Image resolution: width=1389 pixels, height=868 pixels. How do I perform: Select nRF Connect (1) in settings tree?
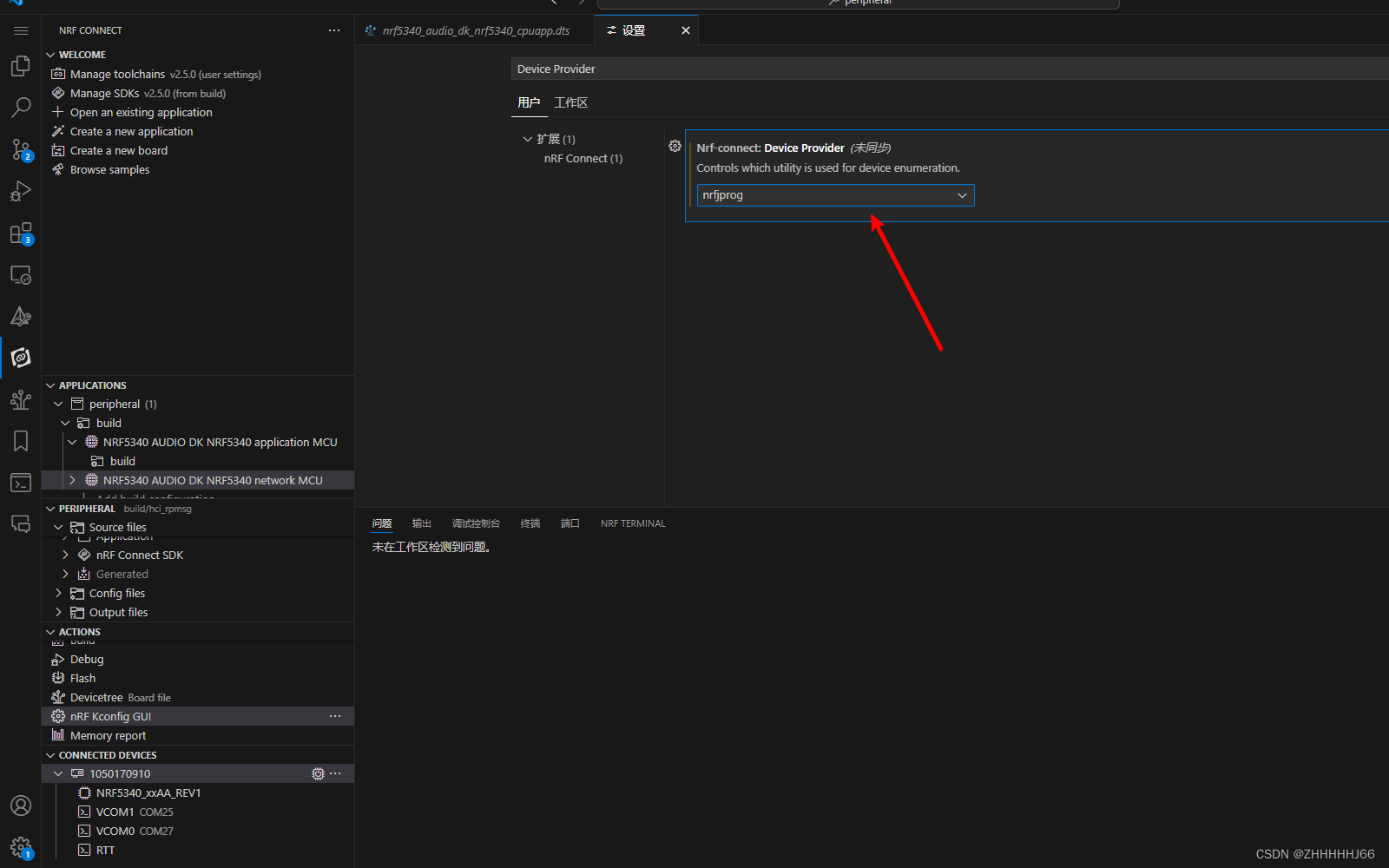(583, 158)
